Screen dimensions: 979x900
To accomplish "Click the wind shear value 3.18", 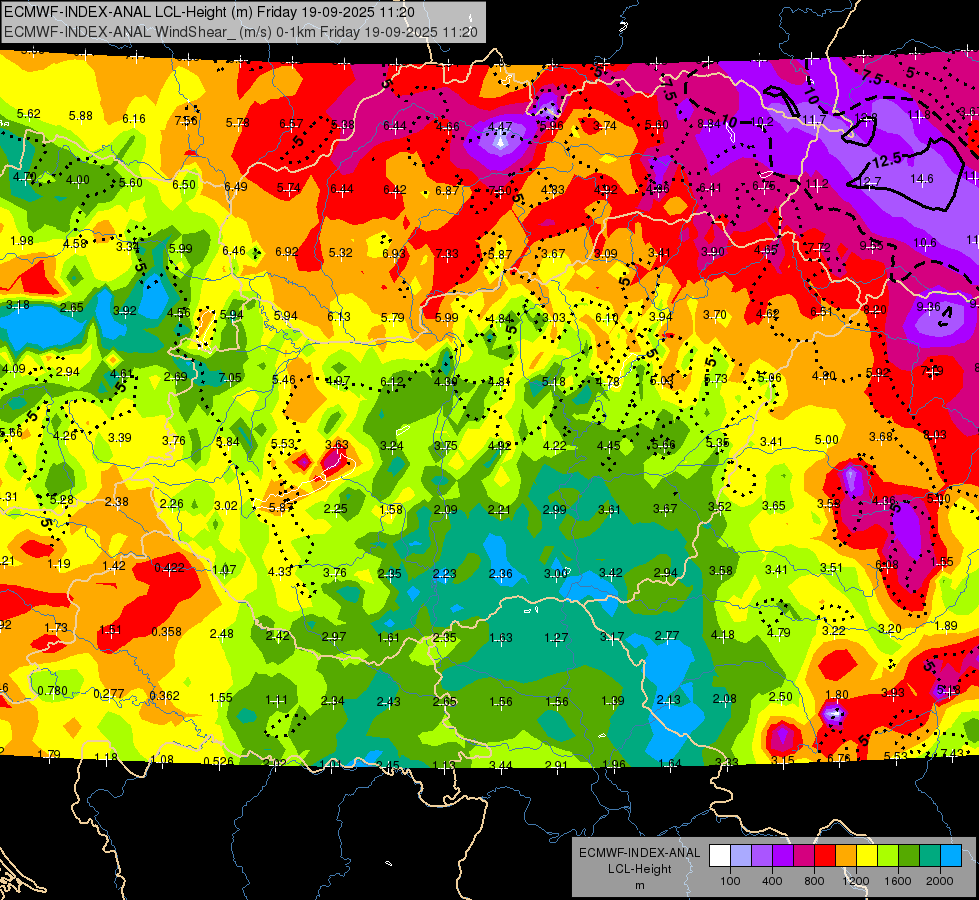I will click(x=17, y=305).
